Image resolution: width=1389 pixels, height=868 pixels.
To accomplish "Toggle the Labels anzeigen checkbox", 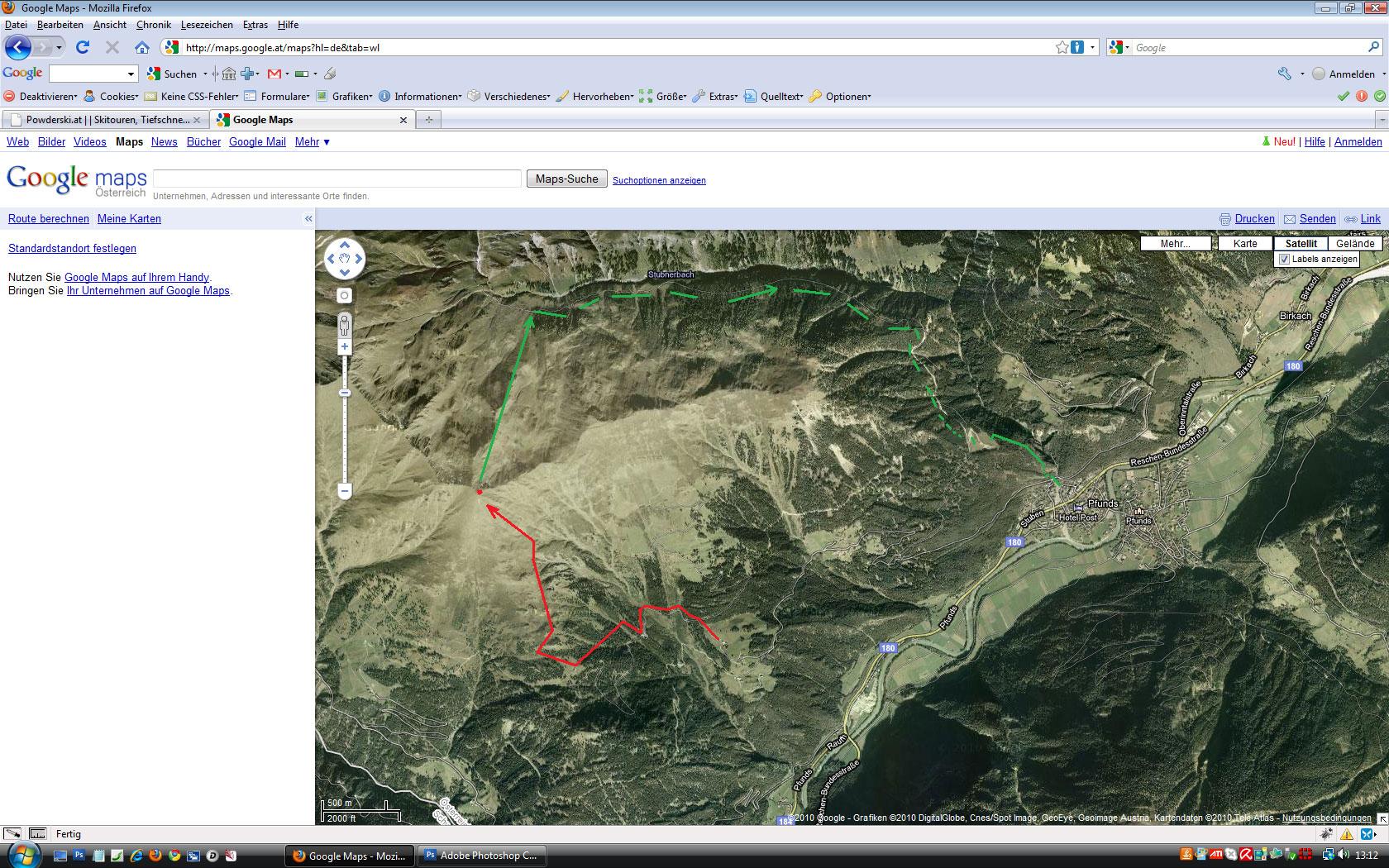I will [x=1284, y=260].
